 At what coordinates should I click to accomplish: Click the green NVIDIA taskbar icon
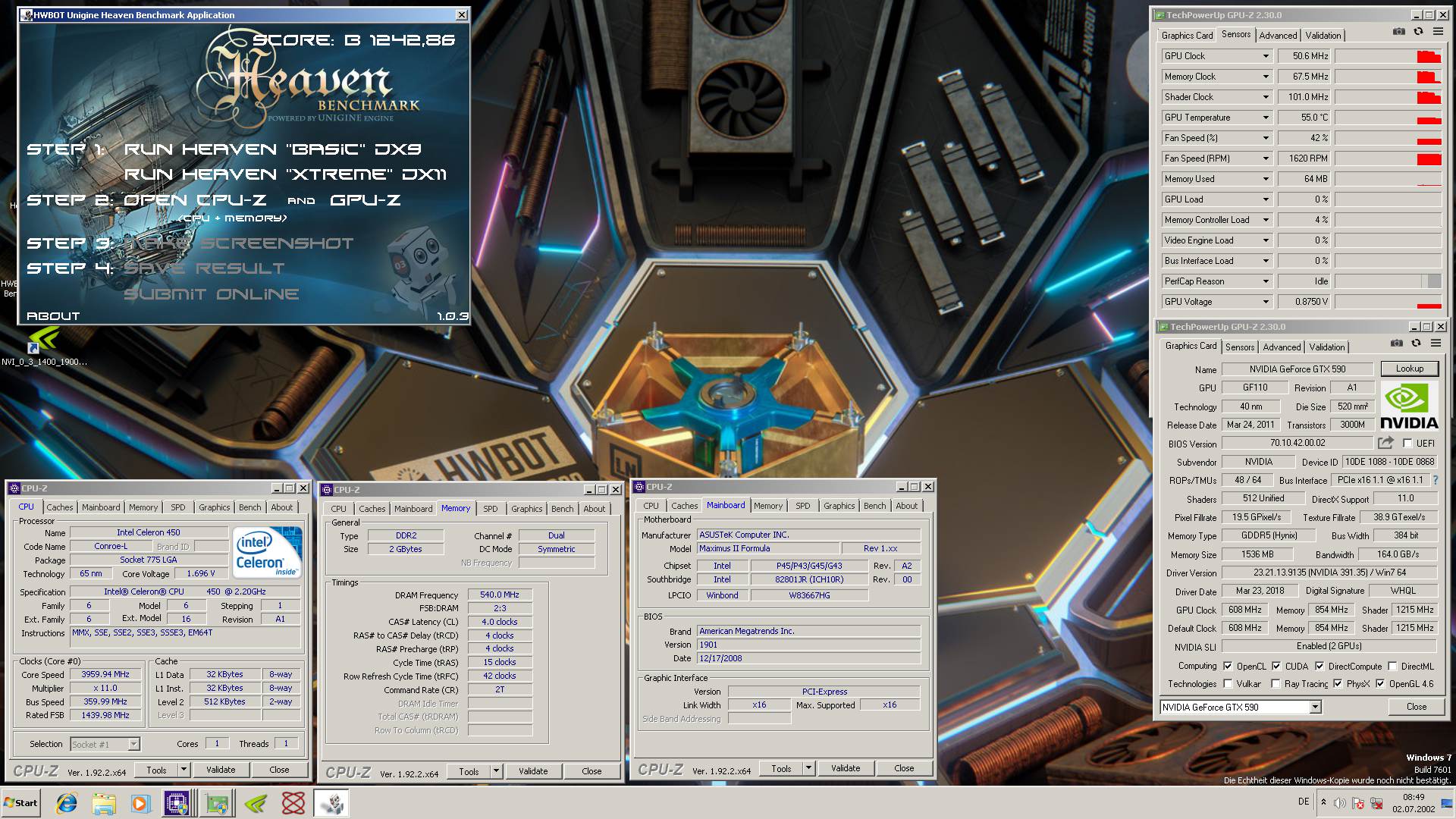[x=256, y=803]
